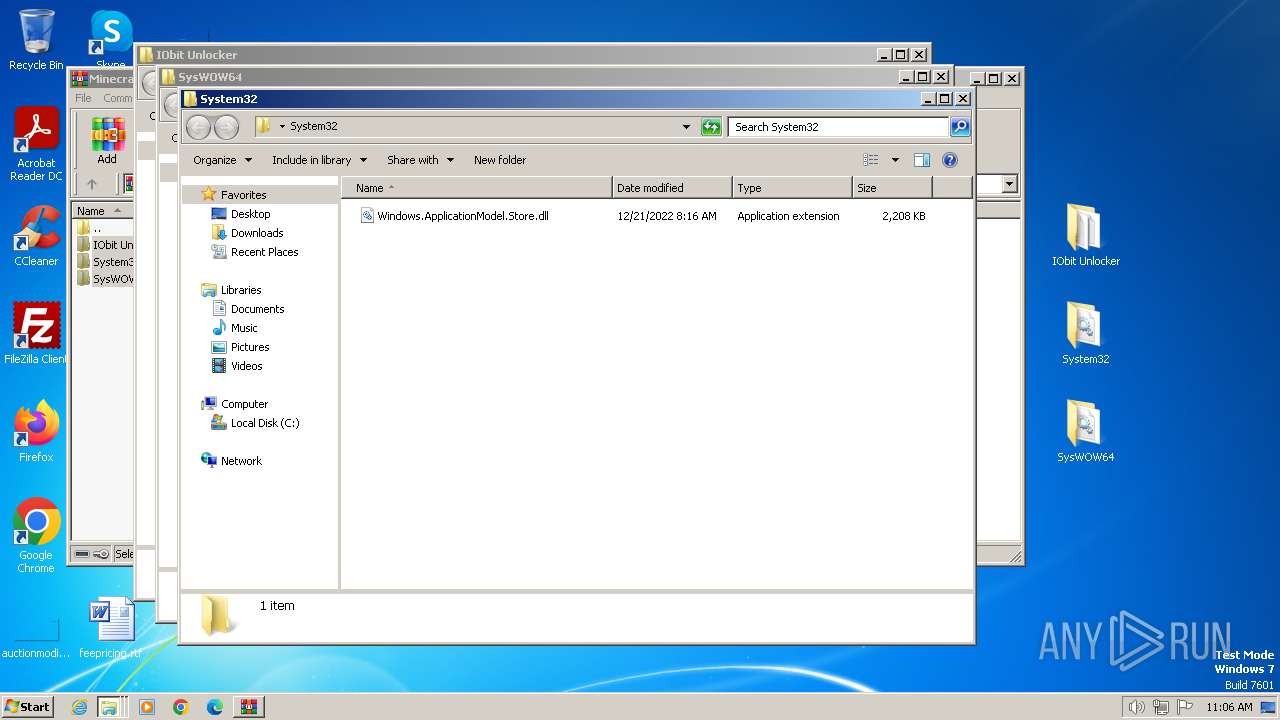Go forward in the System32 Explorer window
Image resolution: width=1280 pixels, height=720 pixels.
click(227, 127)
